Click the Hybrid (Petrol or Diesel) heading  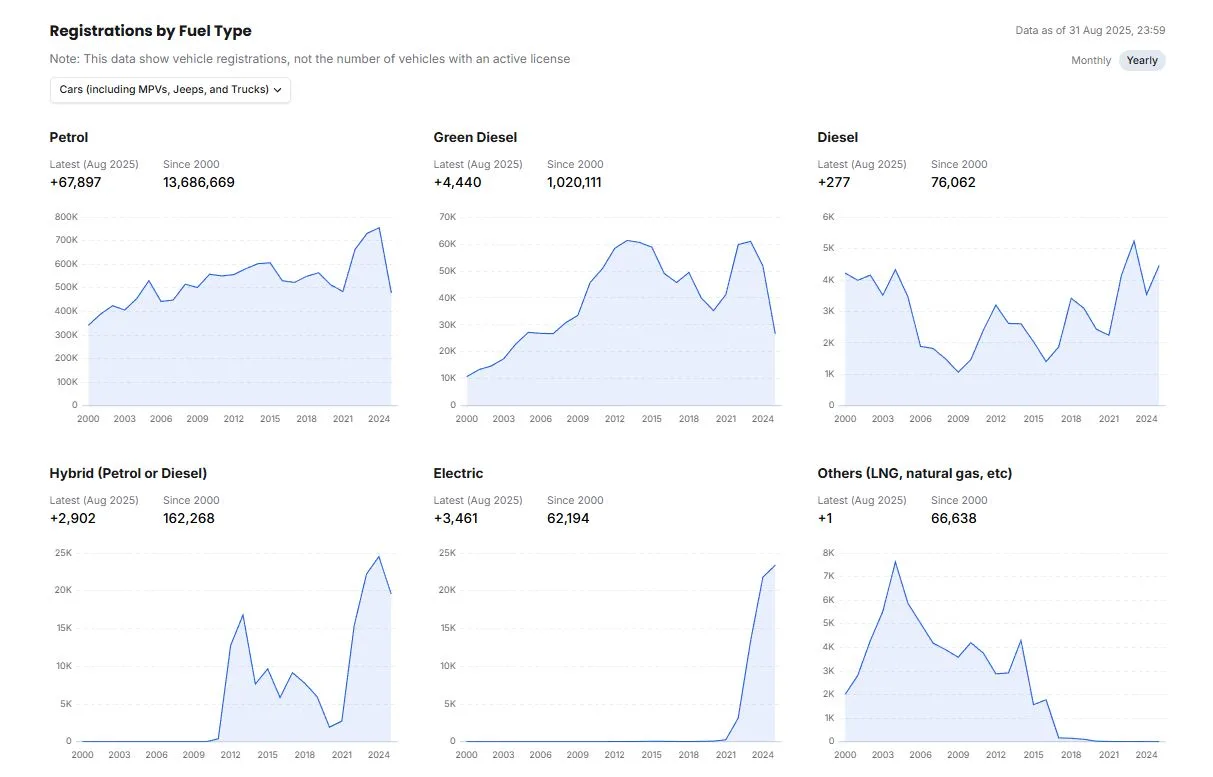coord(128,474)
